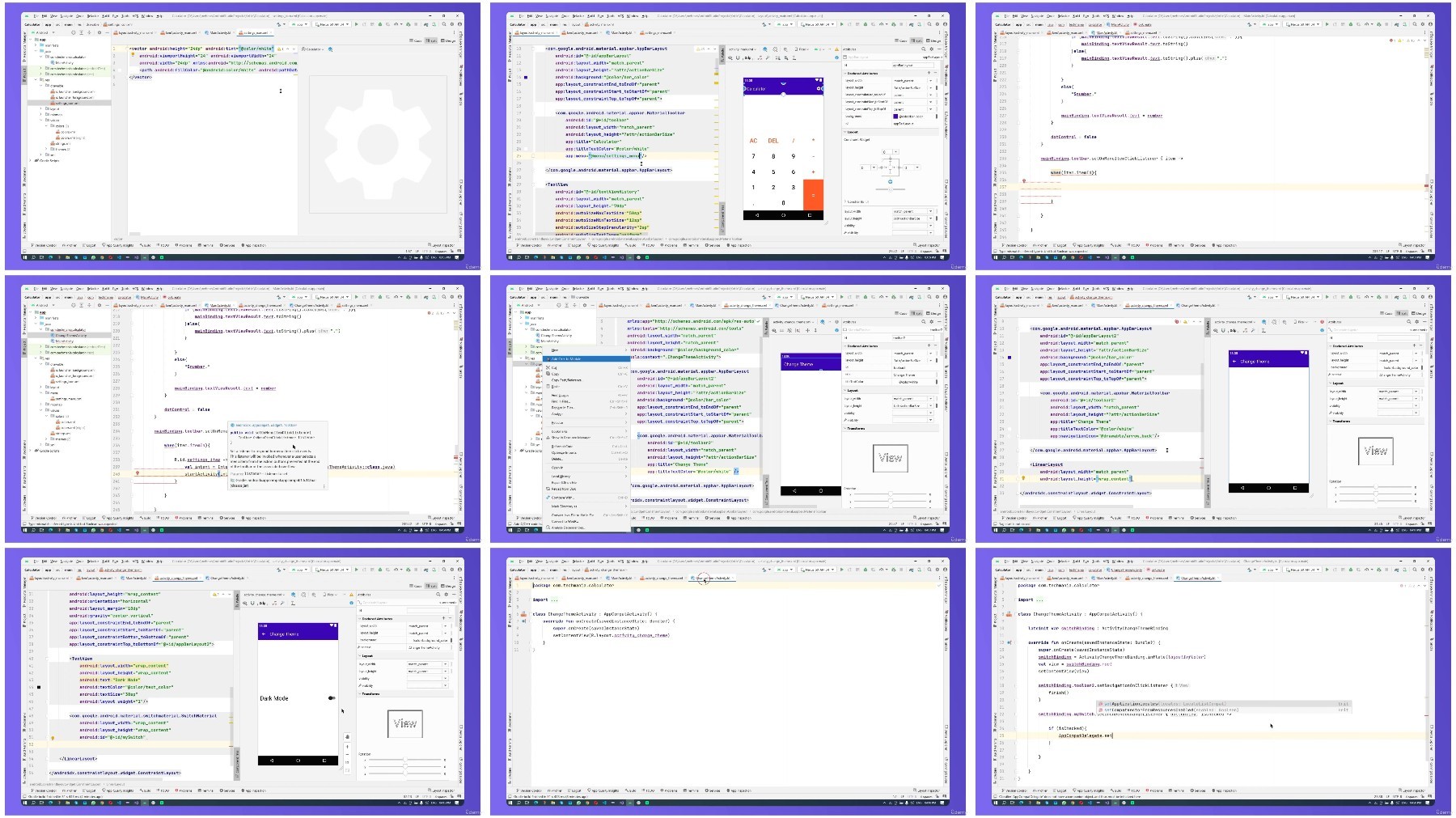Screen dimensions: 1456x818
Task: Open New submenu in context menu frame
Action: [588, 350]
